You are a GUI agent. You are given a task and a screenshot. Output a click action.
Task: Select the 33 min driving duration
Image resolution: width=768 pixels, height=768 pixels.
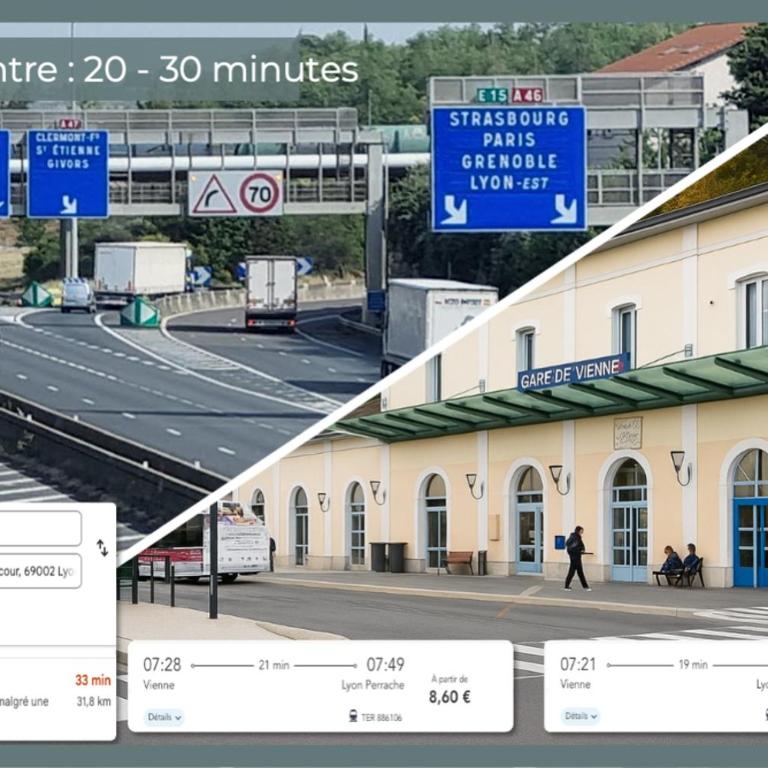[93, 680]
